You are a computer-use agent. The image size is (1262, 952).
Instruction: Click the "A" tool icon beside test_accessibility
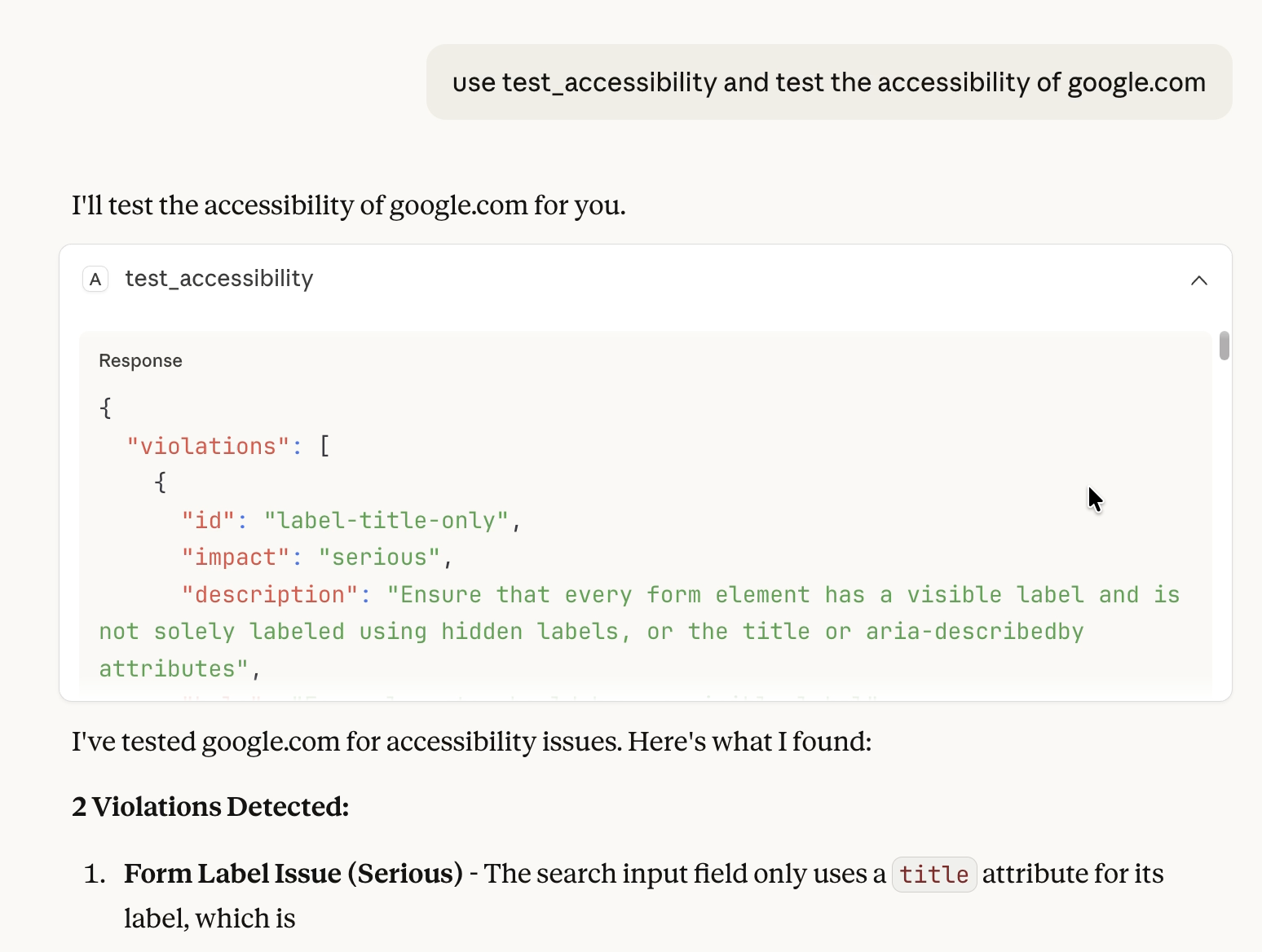(95, 279)
